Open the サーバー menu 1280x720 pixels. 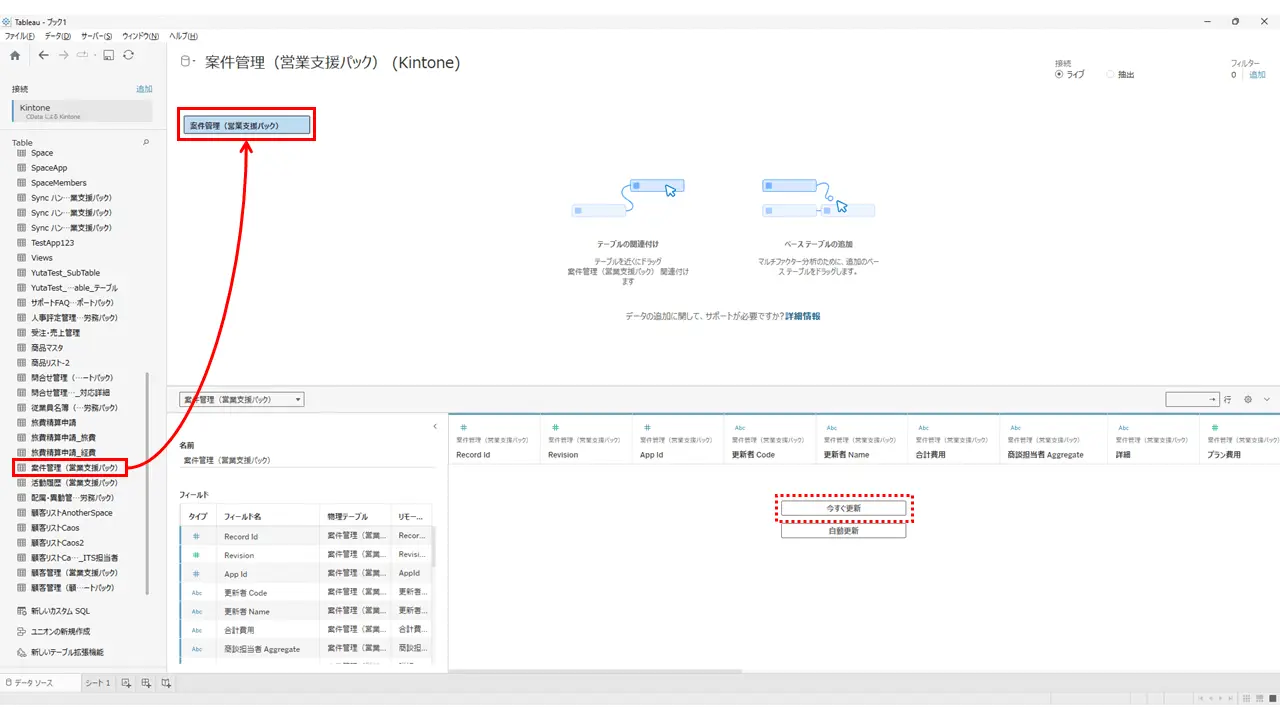click(97, 36)
